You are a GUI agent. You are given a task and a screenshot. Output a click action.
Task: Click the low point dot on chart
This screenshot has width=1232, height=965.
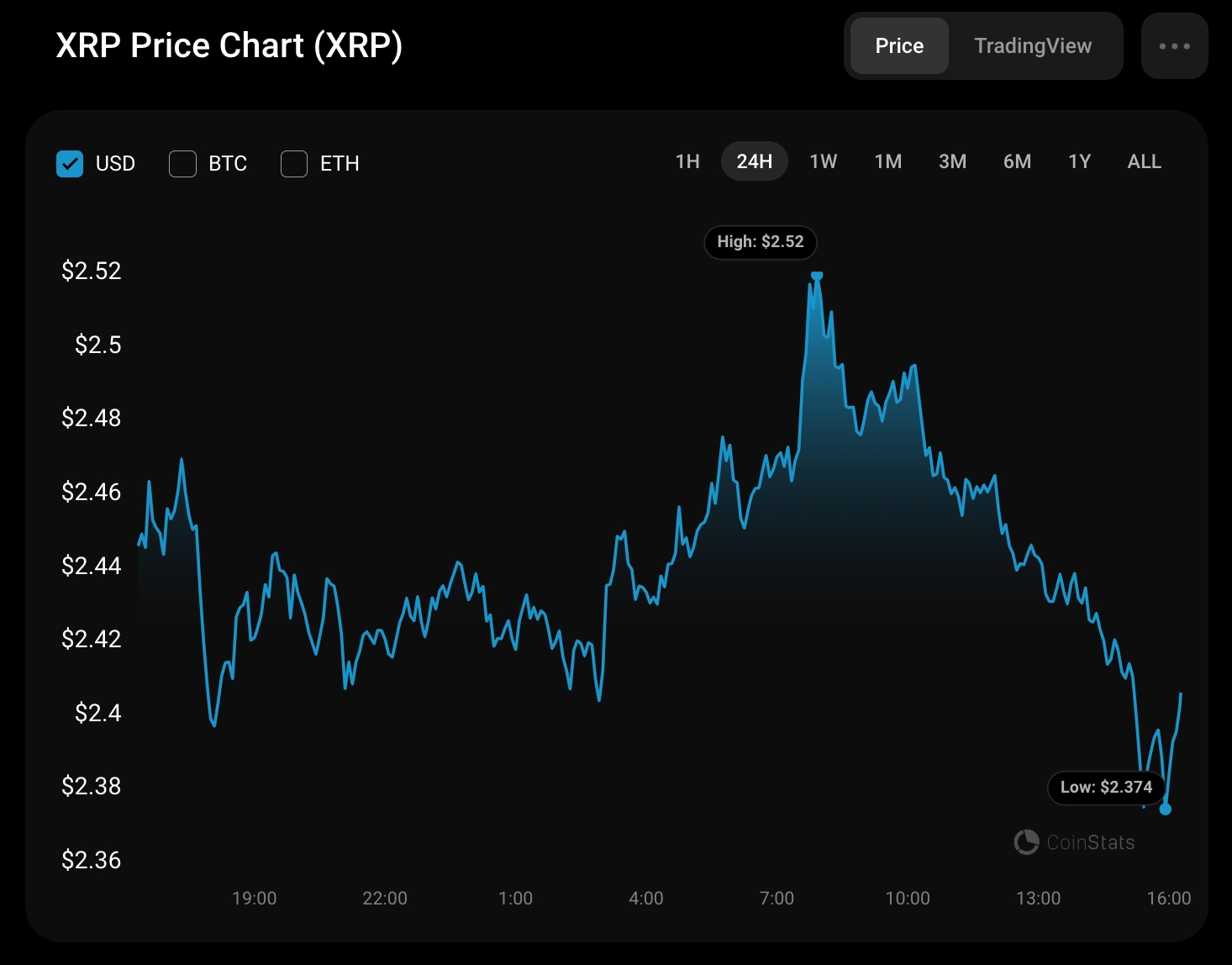pyautogui.click(x=1165, y=809)
